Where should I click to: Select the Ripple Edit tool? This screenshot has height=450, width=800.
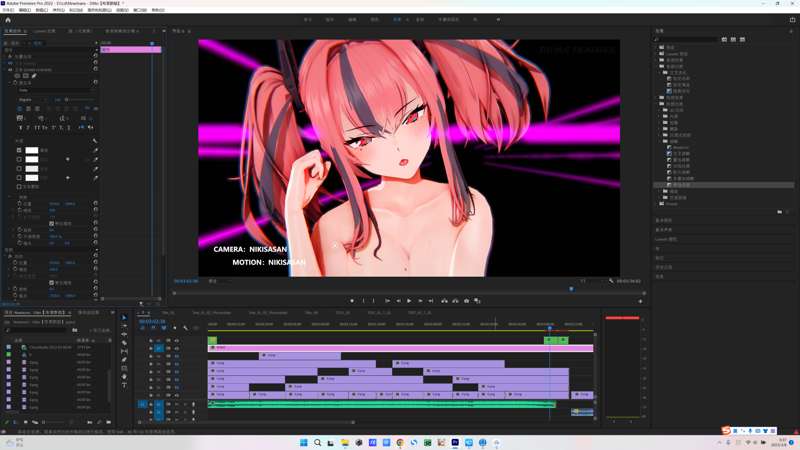124,334
